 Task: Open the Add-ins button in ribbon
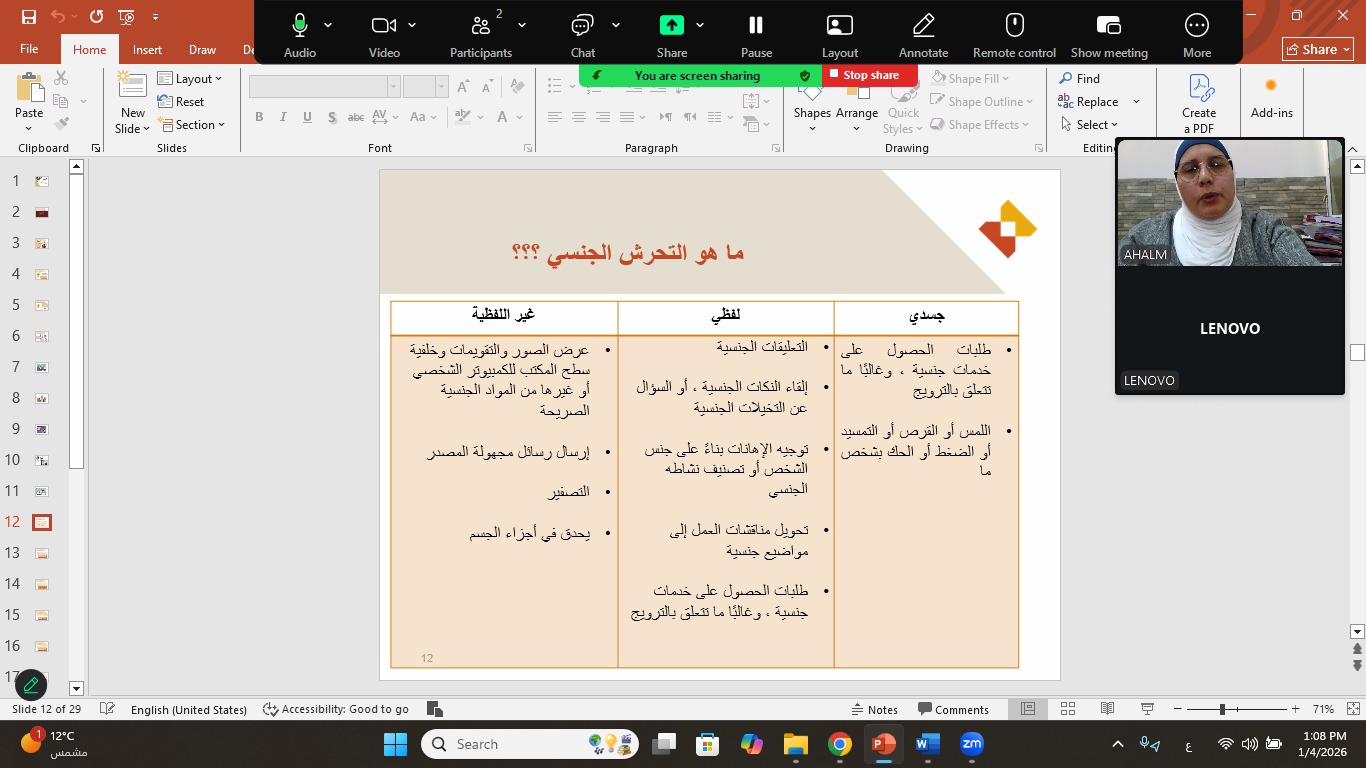pos(1271,98)
